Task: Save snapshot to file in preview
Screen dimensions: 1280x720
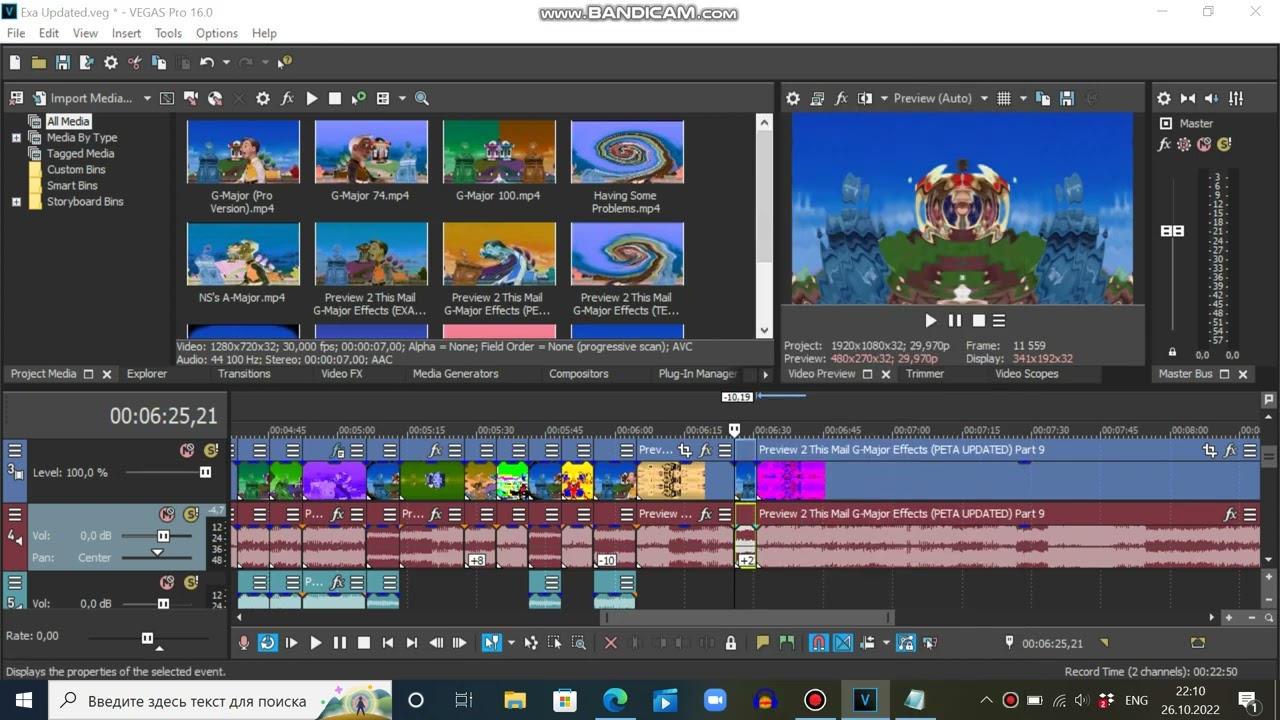Action: (x=1067, y=98)
